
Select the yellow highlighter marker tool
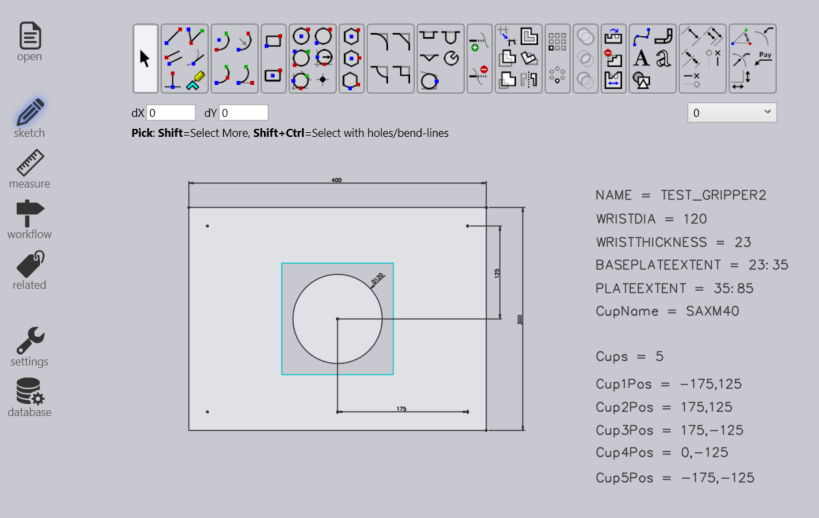(196, 78)
